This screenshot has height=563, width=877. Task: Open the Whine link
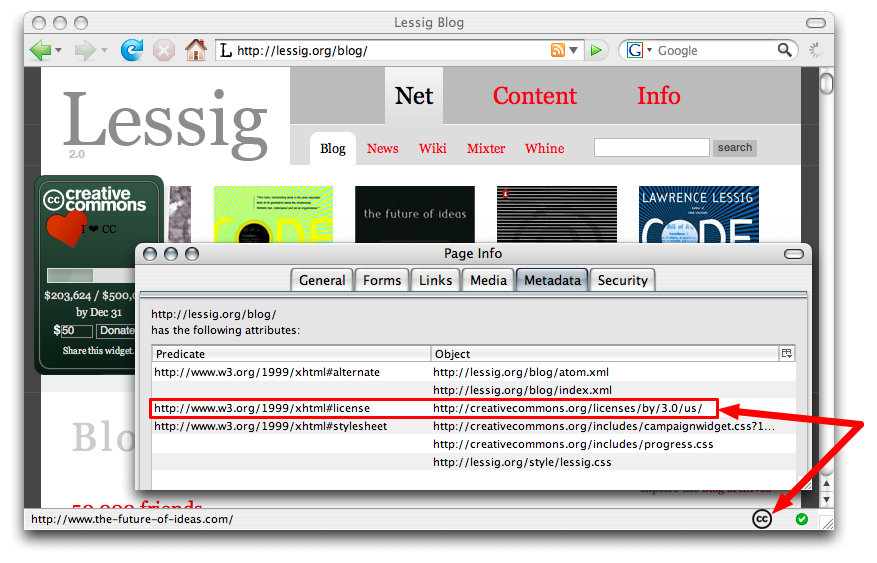coord(544,148)
